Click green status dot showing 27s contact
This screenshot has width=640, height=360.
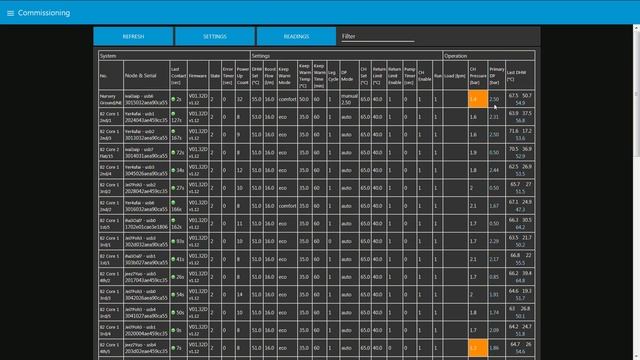(173, 188)
